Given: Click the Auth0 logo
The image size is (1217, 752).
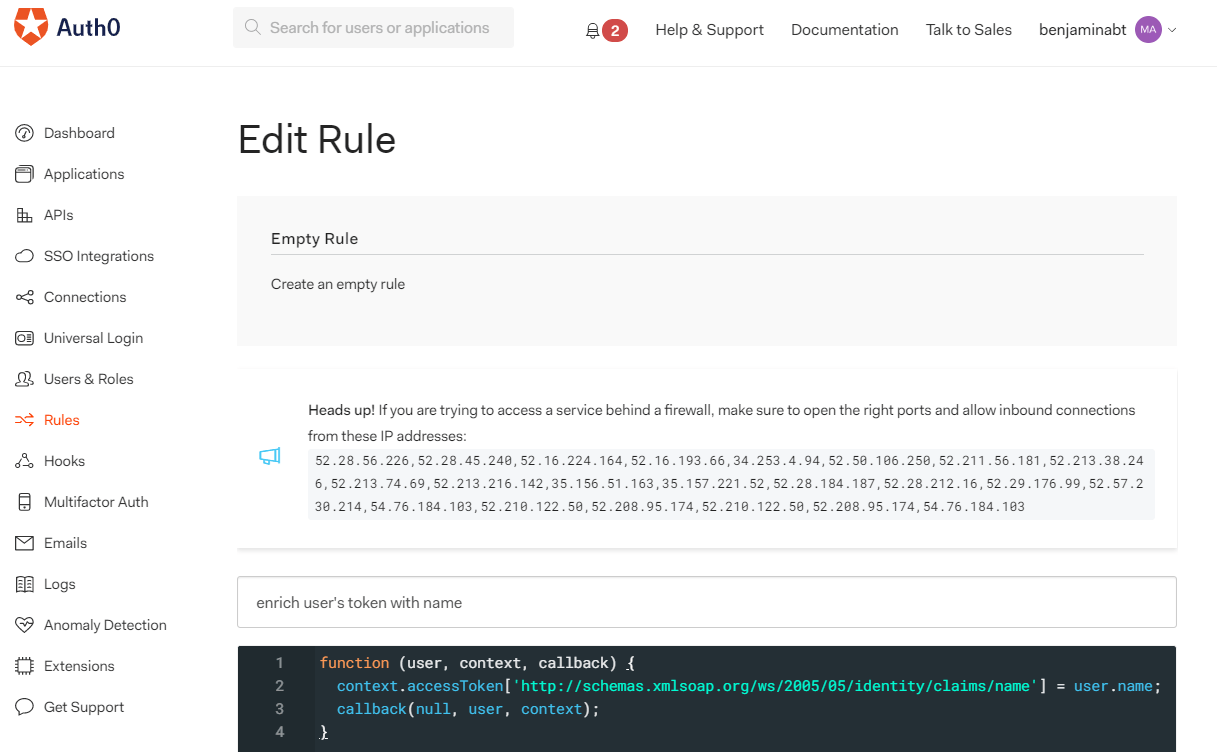Looking at the screenshot, I should tap(66, 28).
